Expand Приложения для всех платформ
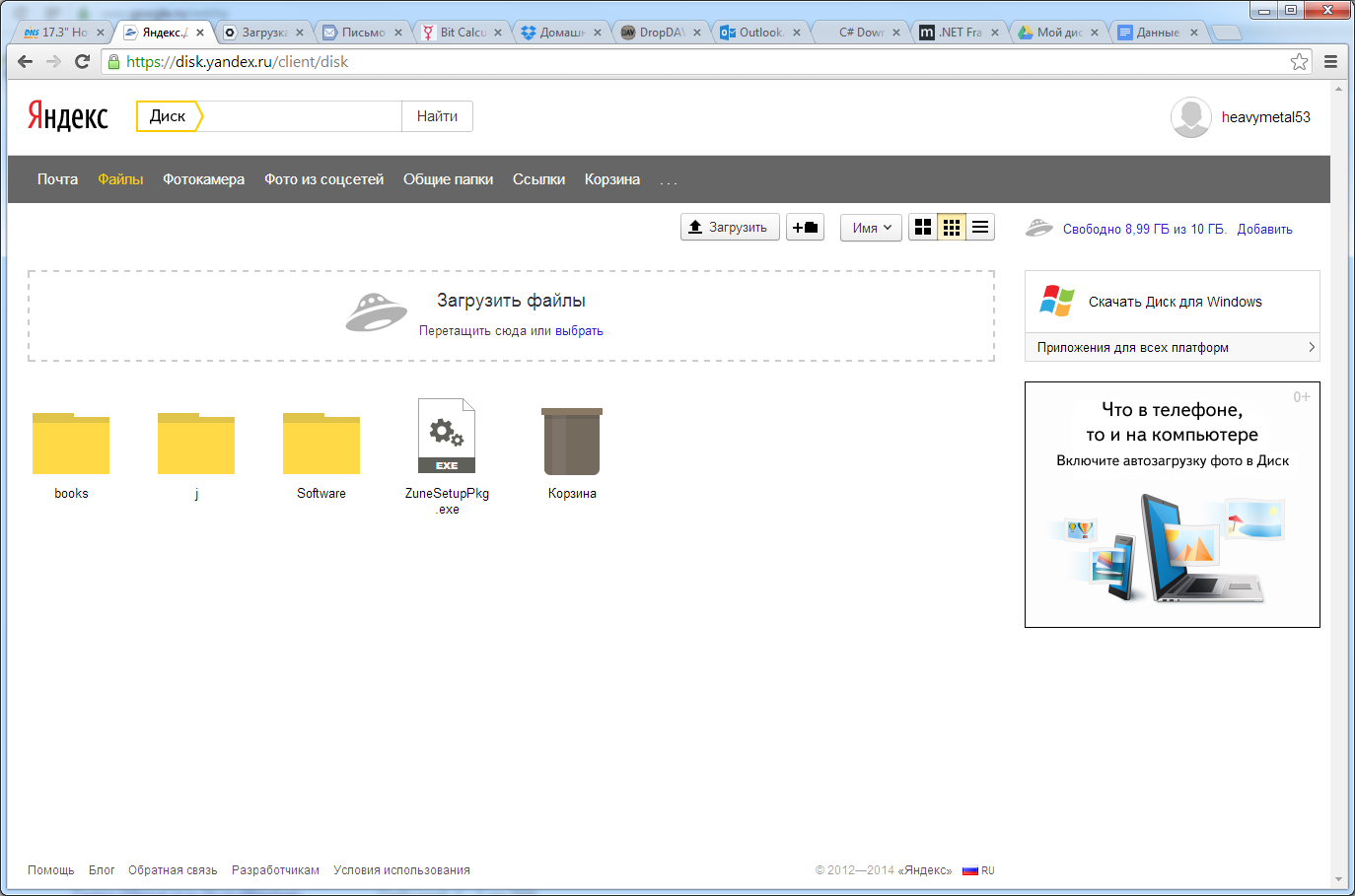The image size is (1355, 896). 1172,348
